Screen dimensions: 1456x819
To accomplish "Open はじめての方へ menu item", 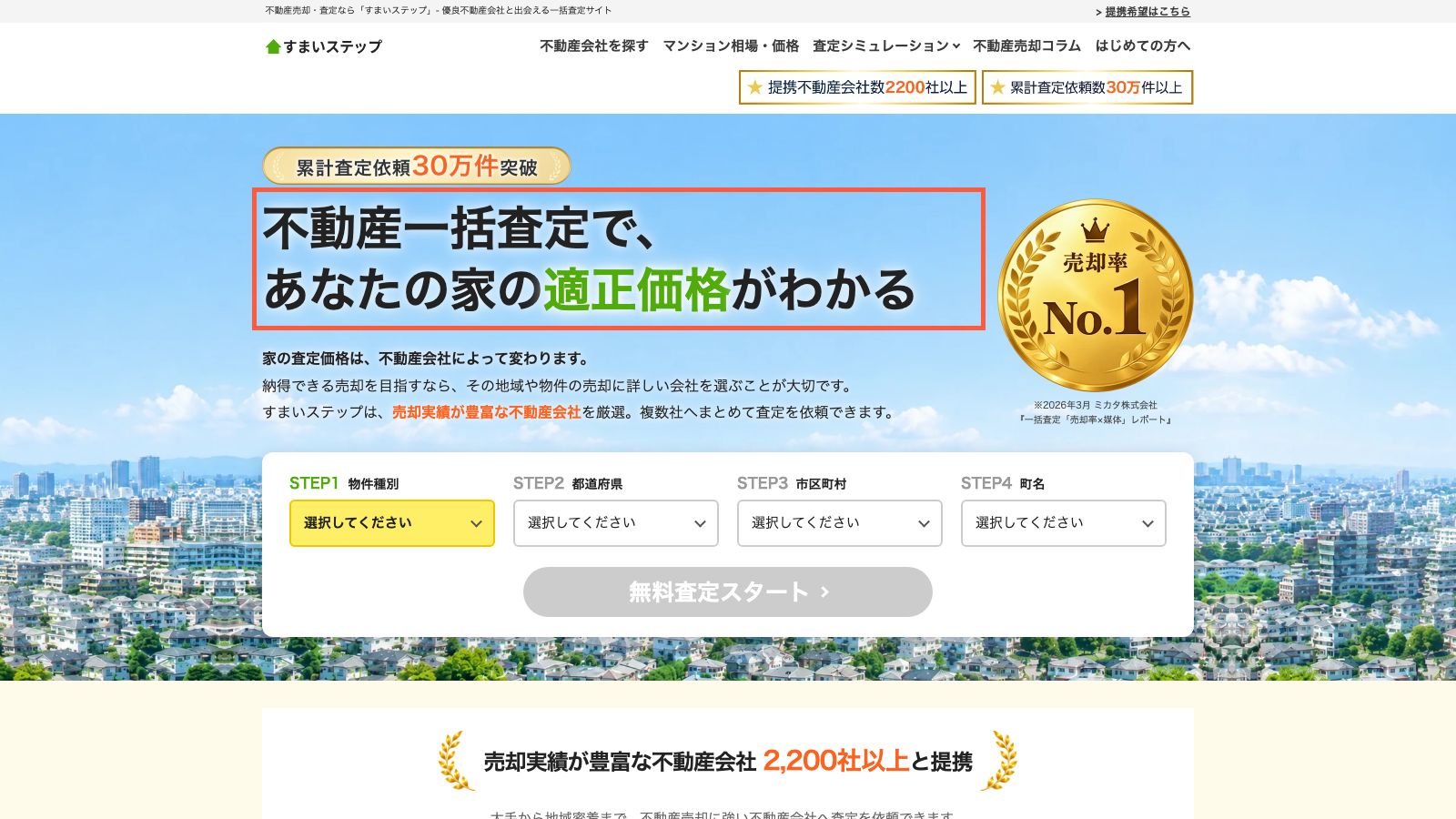I will click(x=1143, y=45).
